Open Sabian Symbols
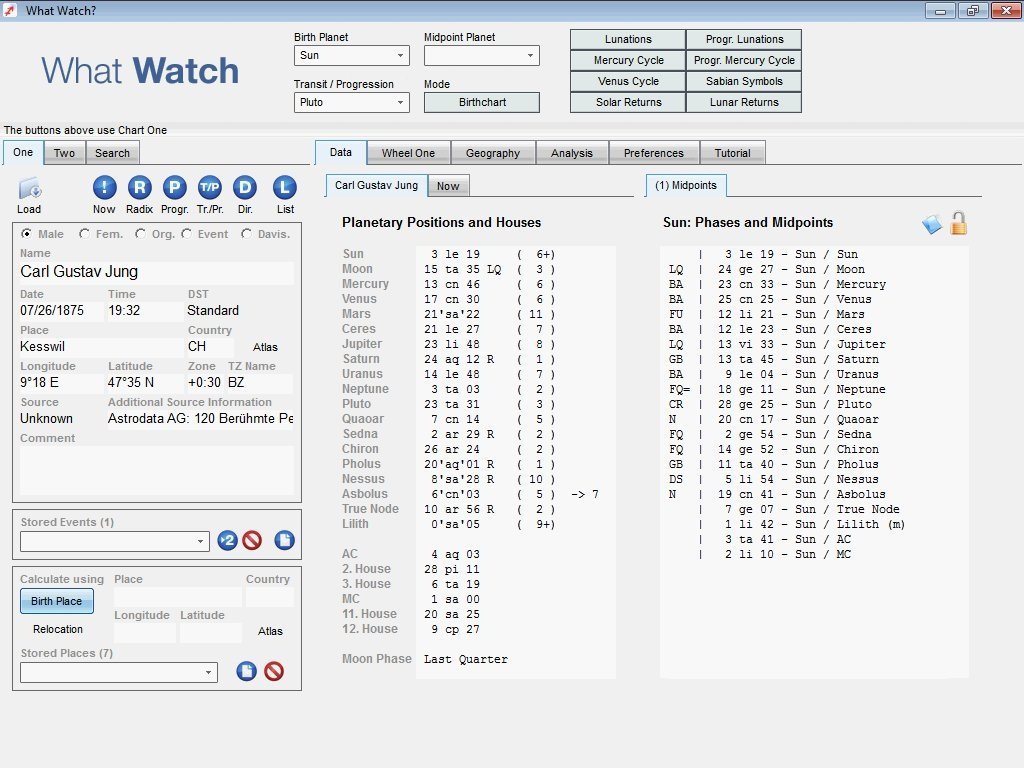1024x768 pixels. [x=744, y=81]
